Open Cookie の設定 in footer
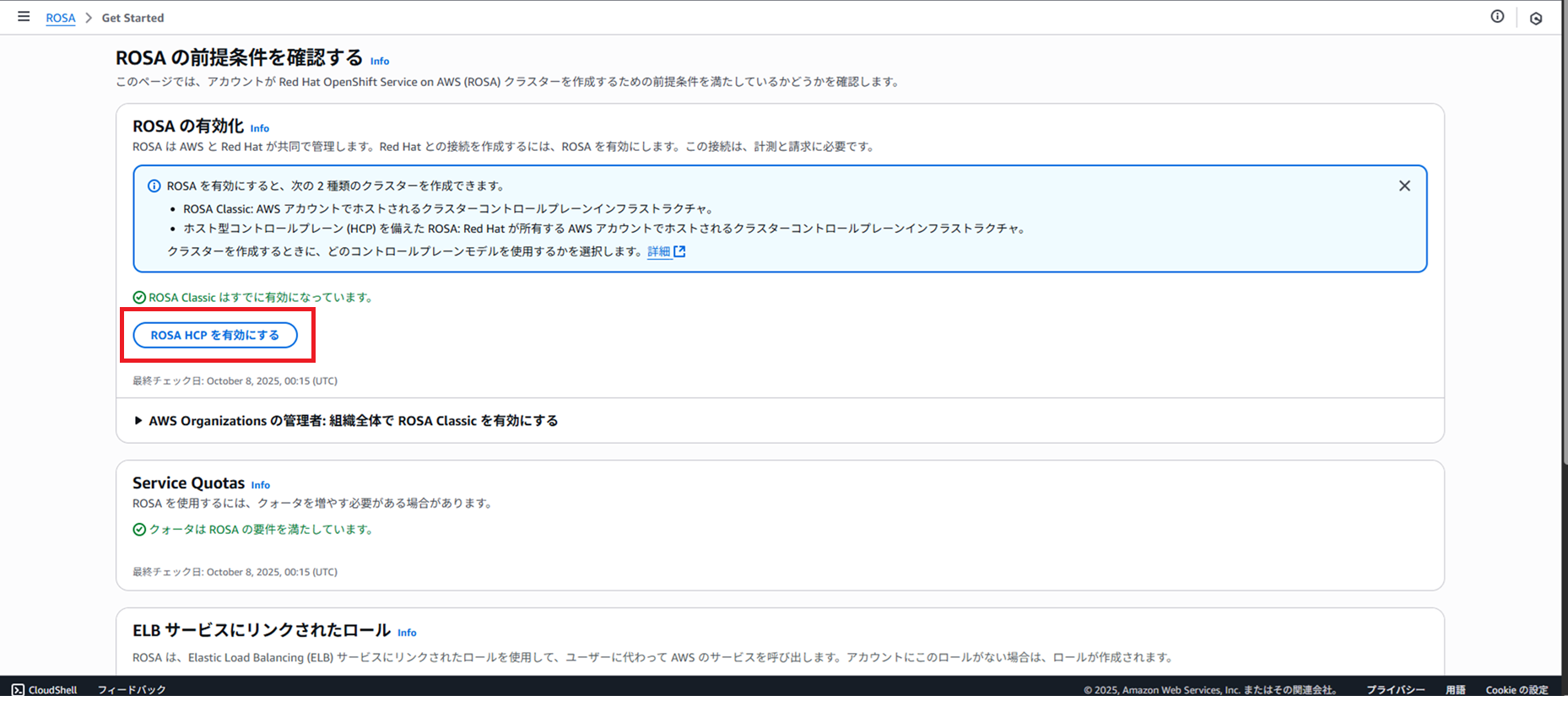 pyautogui.click(x=1517, y=689)
